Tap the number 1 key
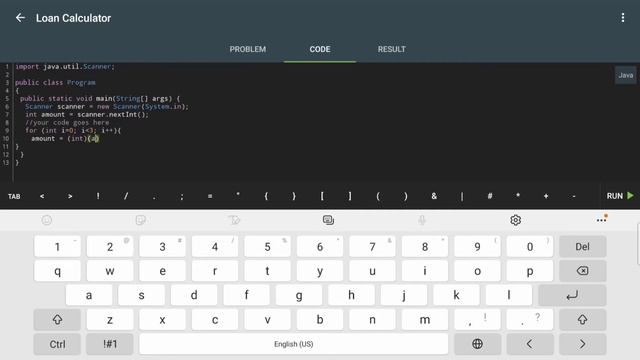Image resolution: width=640 pixels, height=360 pixels. pos(57,247)
